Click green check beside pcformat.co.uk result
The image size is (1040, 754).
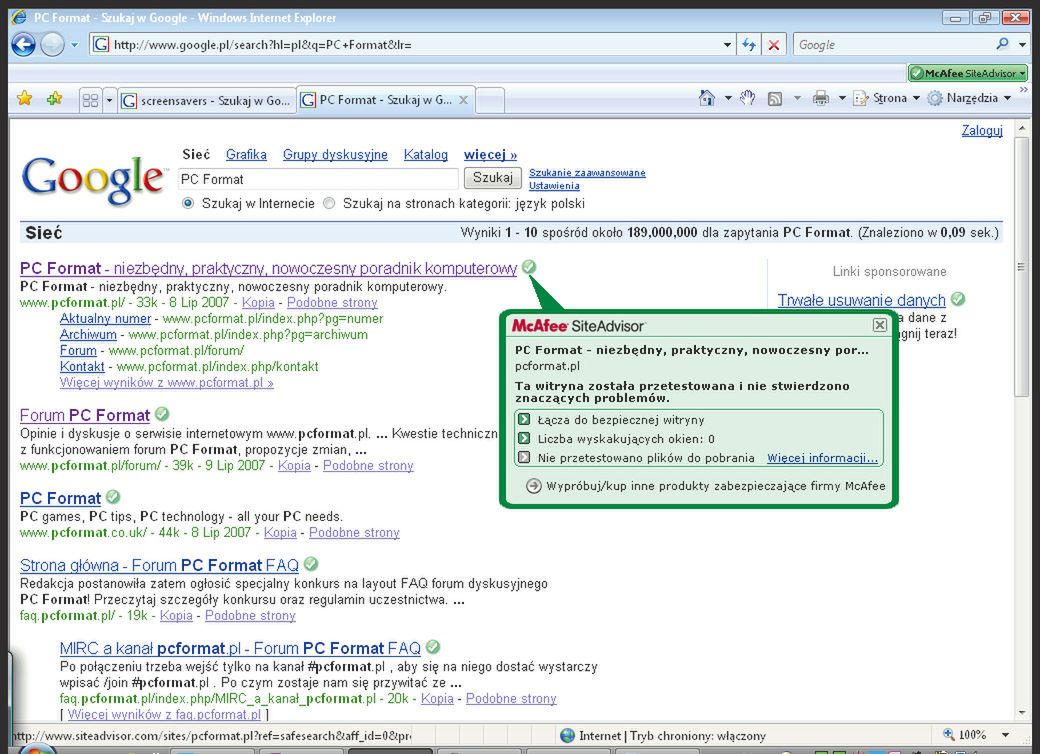tap(113, 497)
